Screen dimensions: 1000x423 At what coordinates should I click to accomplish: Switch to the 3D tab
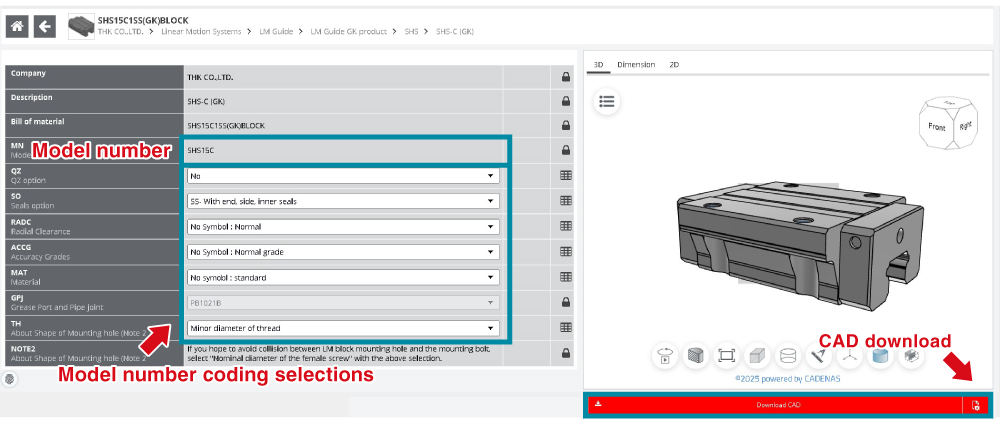598,64
